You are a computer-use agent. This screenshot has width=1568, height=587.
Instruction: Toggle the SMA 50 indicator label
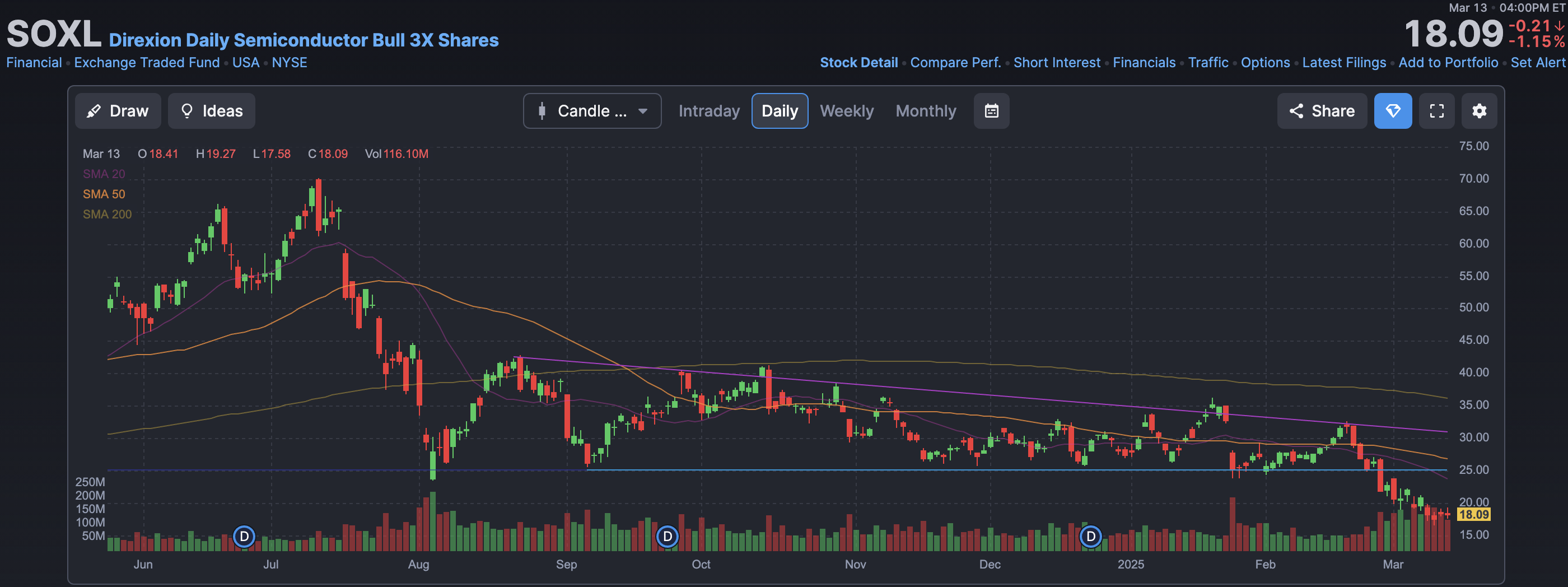tap(104, 194)
